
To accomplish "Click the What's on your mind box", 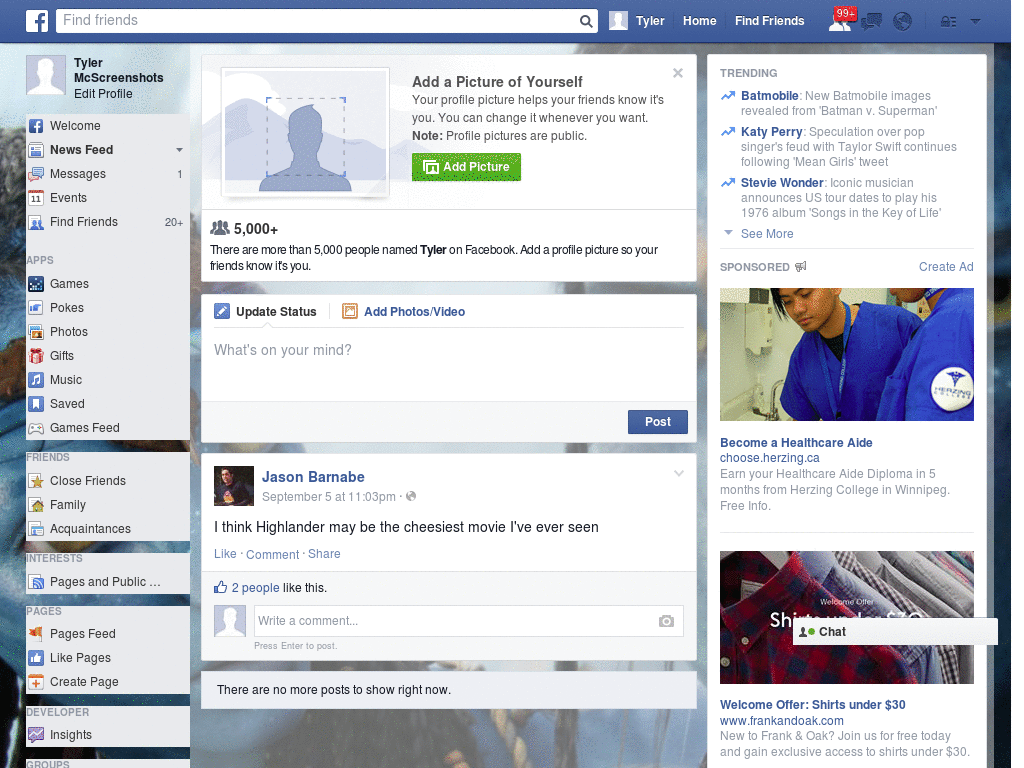I will pos(449,364).
